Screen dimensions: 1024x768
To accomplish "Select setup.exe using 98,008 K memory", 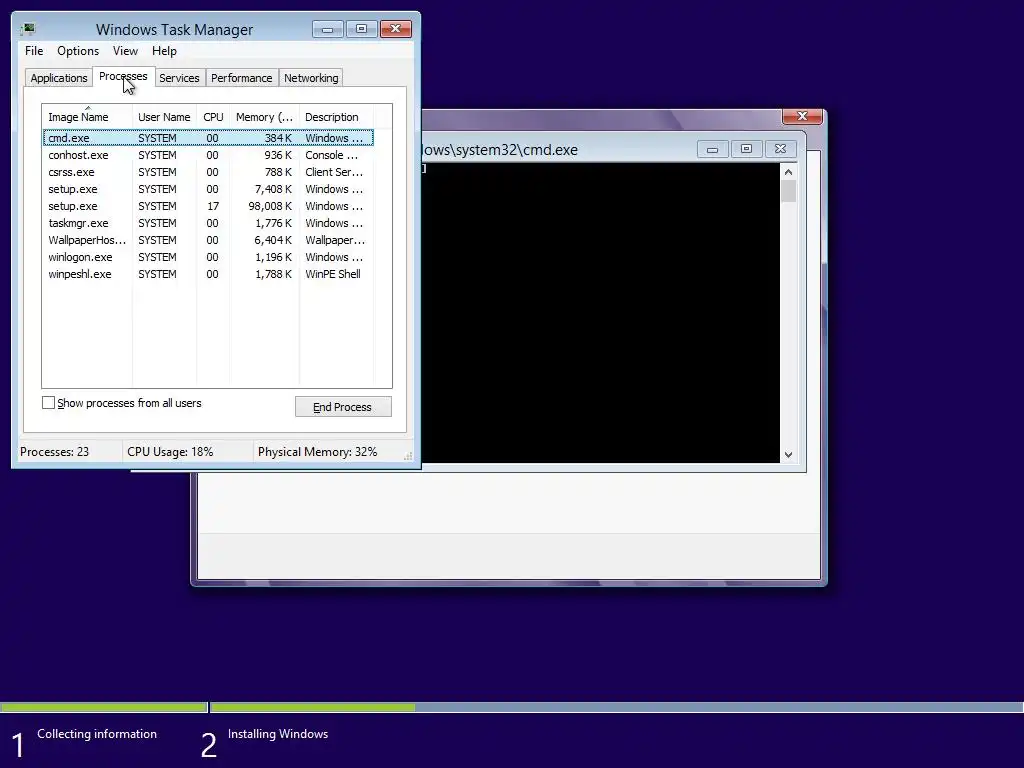I will 208,206.
